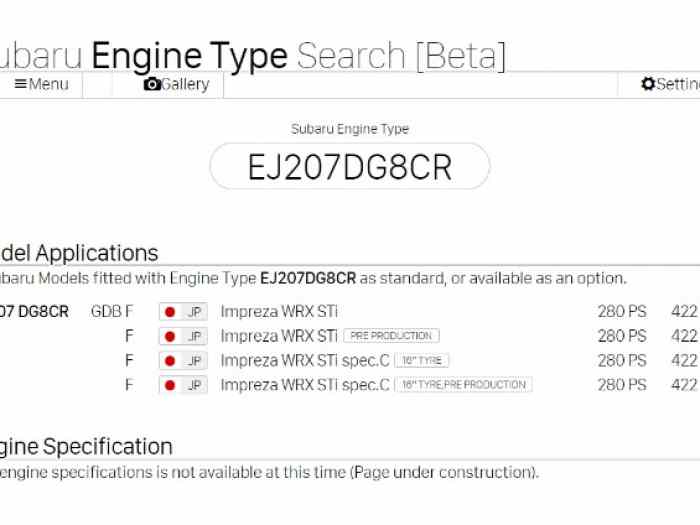This screenshot has width=700, height=525.
Task: Select the Model Applications section heading
Action: (79, 254)
